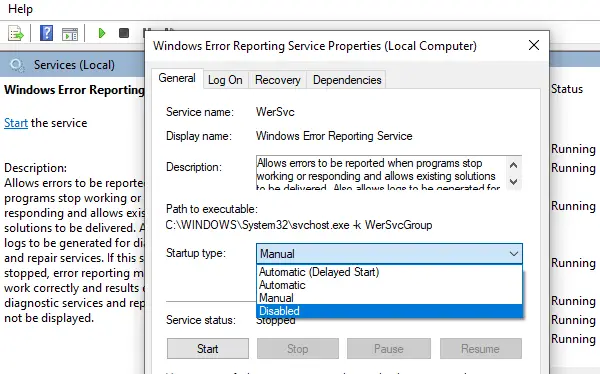The image size is (600, 374).
Task: Click the Start the service link
Action: (16, 123)
